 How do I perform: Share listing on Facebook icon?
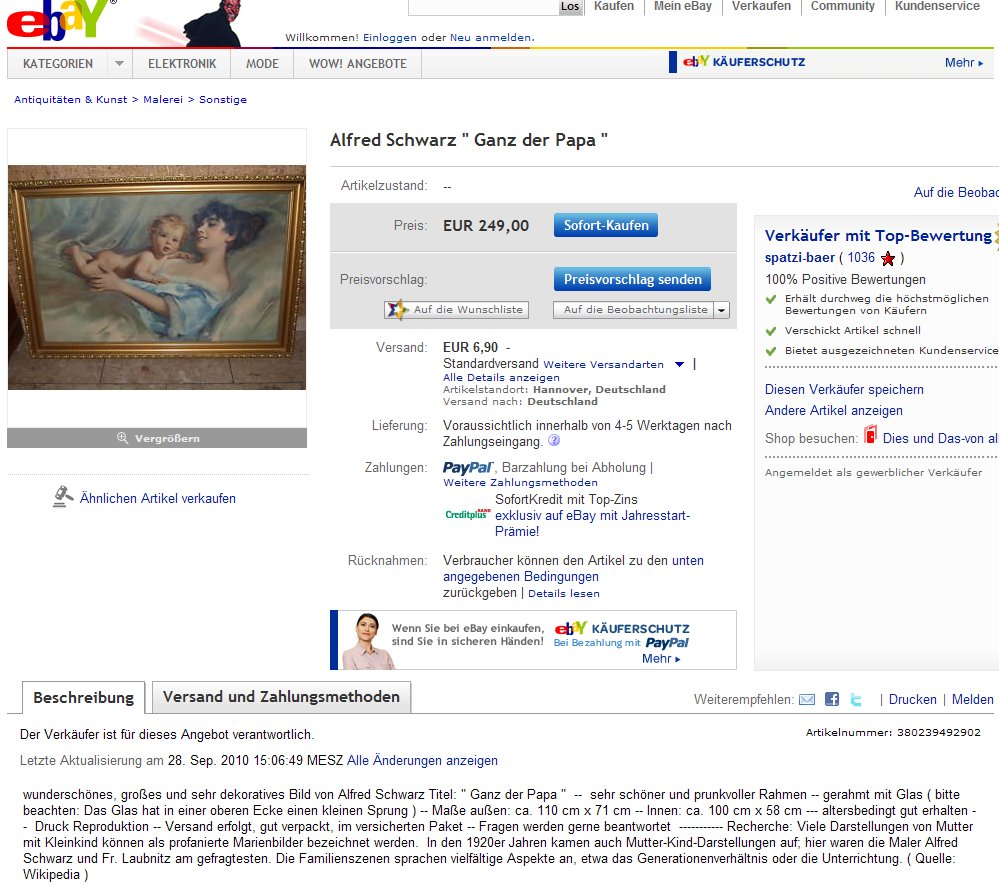point(831,699)
